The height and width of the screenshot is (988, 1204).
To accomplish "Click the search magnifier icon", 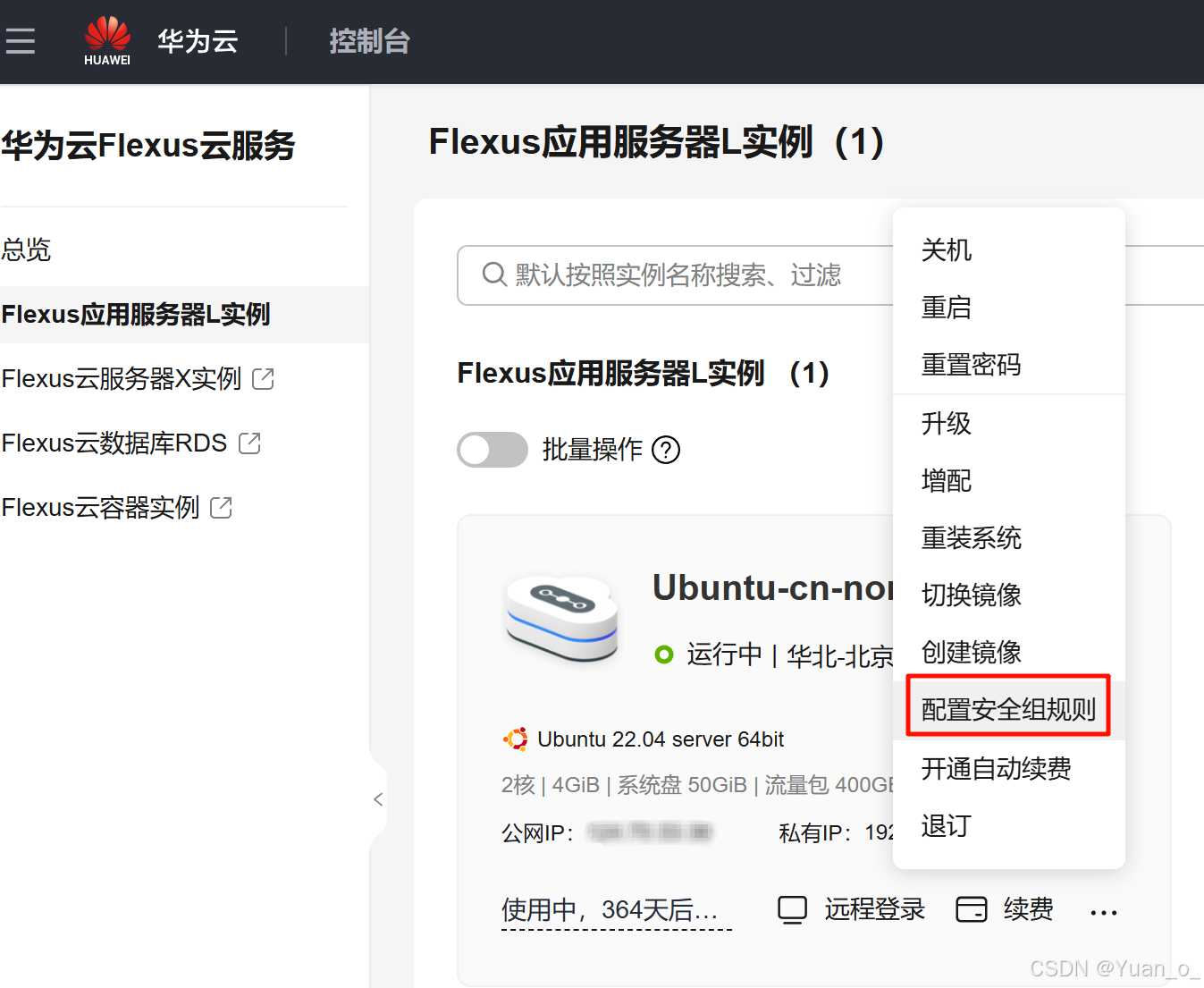I will (x=494, y=274).
